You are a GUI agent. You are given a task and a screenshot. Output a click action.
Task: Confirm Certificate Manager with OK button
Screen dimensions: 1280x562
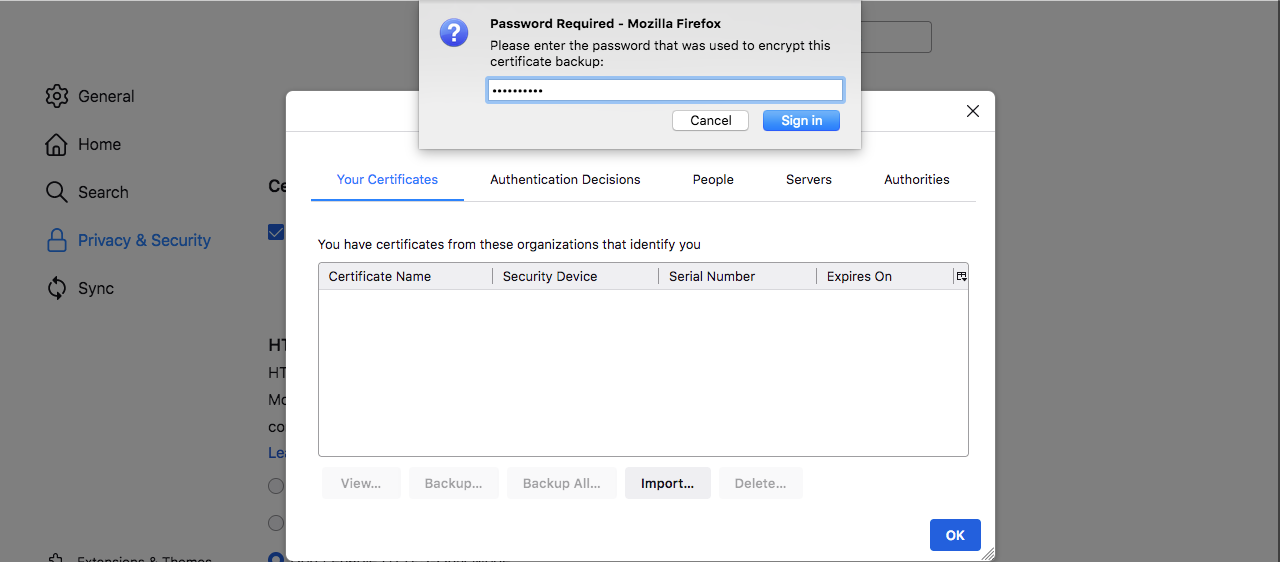coord(955,535)
